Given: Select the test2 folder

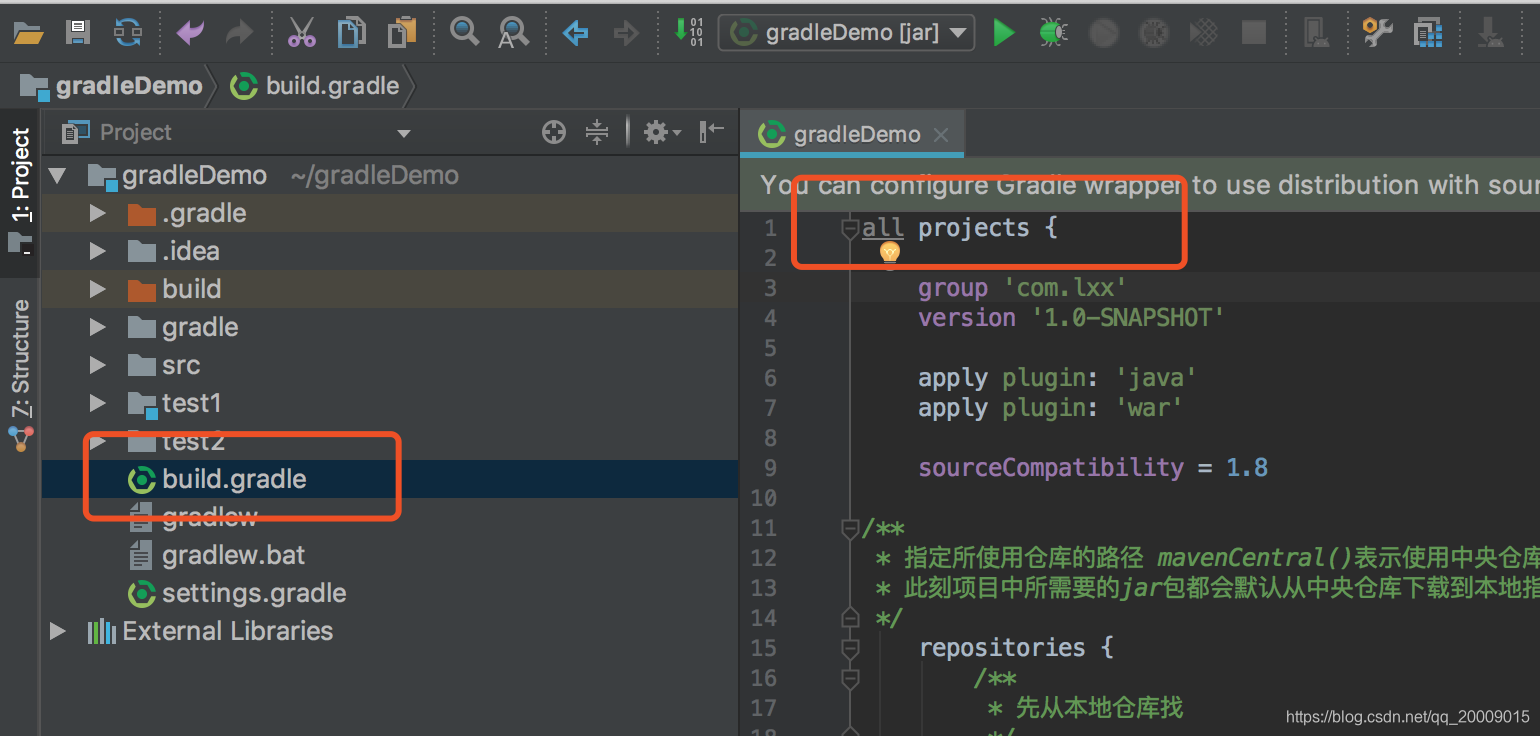Looking at the screenshot, I should (x=390, y=442).
